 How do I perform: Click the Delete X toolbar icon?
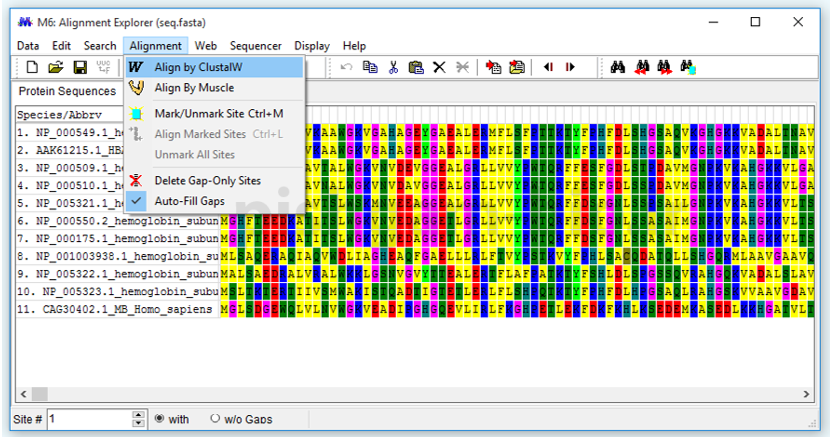coord(438,67)
